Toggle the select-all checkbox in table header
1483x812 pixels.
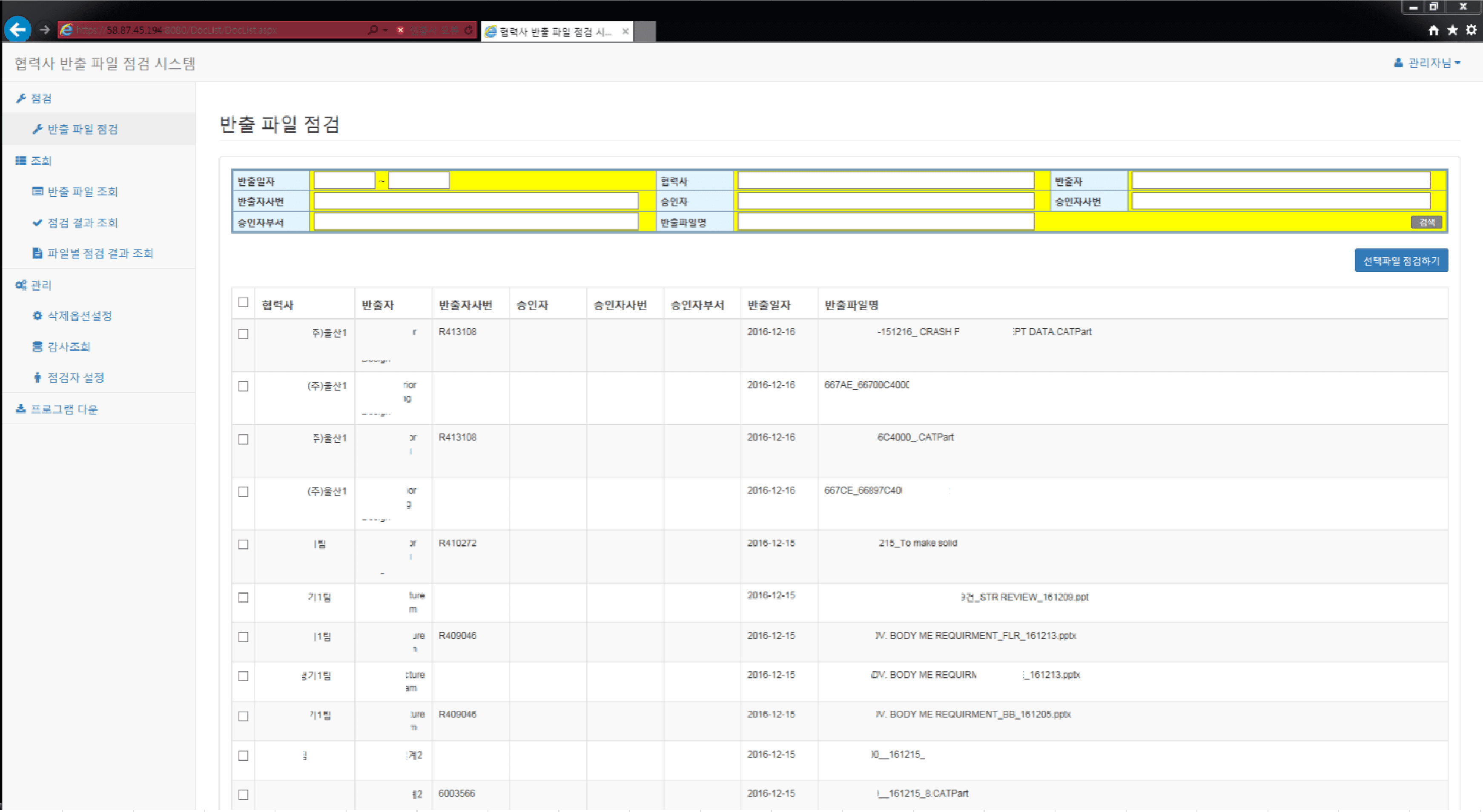(244, 303)
